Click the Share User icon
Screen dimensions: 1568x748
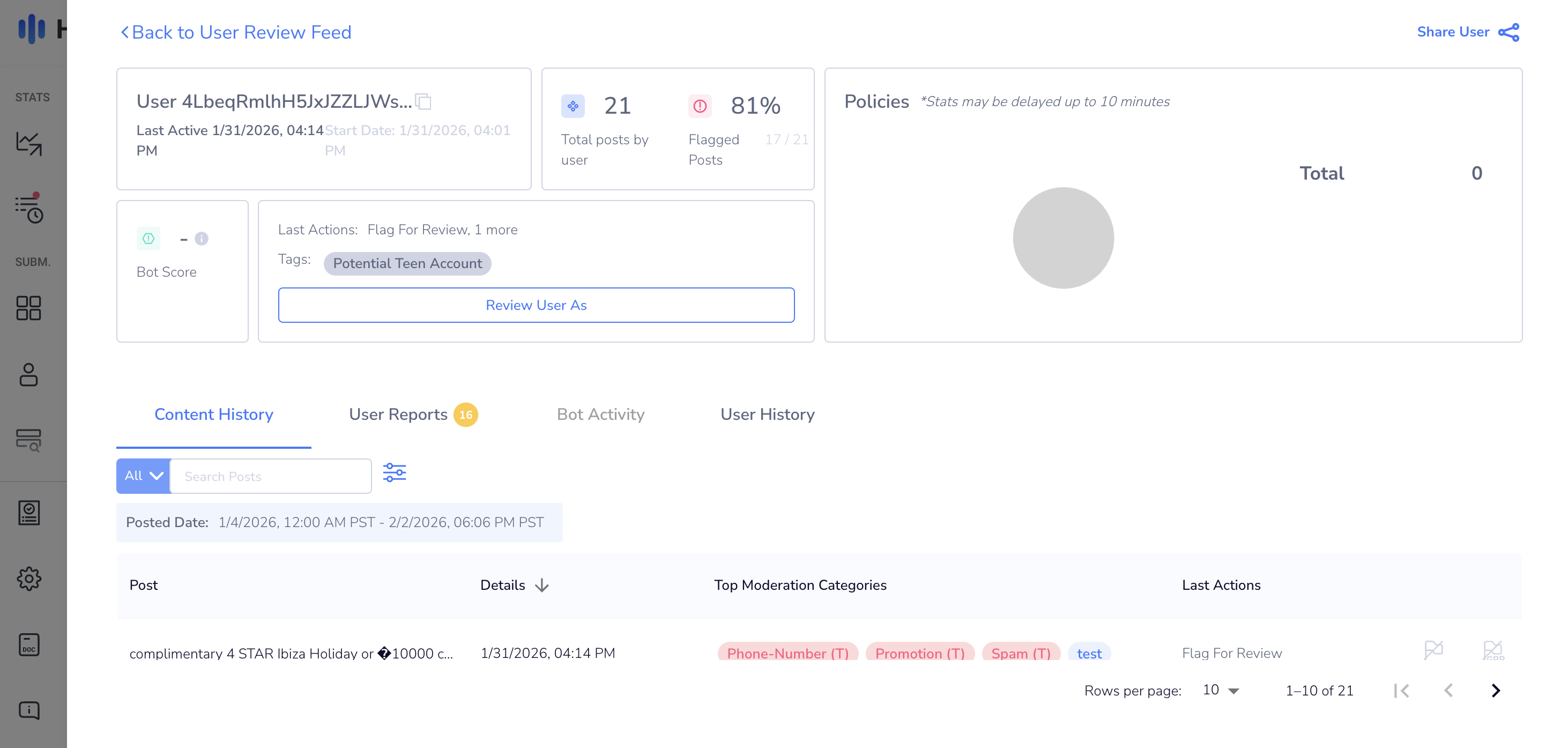pos(1508,32)
